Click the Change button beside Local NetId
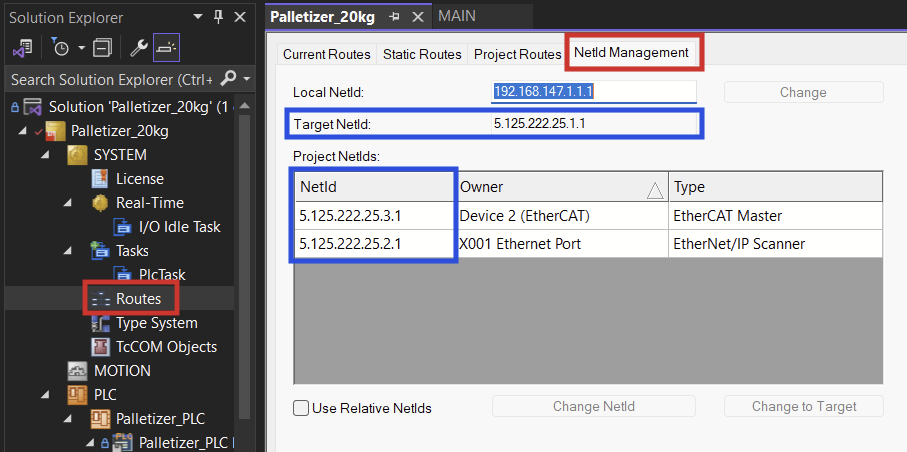The image size is (907, 452). pyautogui.click(x=803, y=92)
